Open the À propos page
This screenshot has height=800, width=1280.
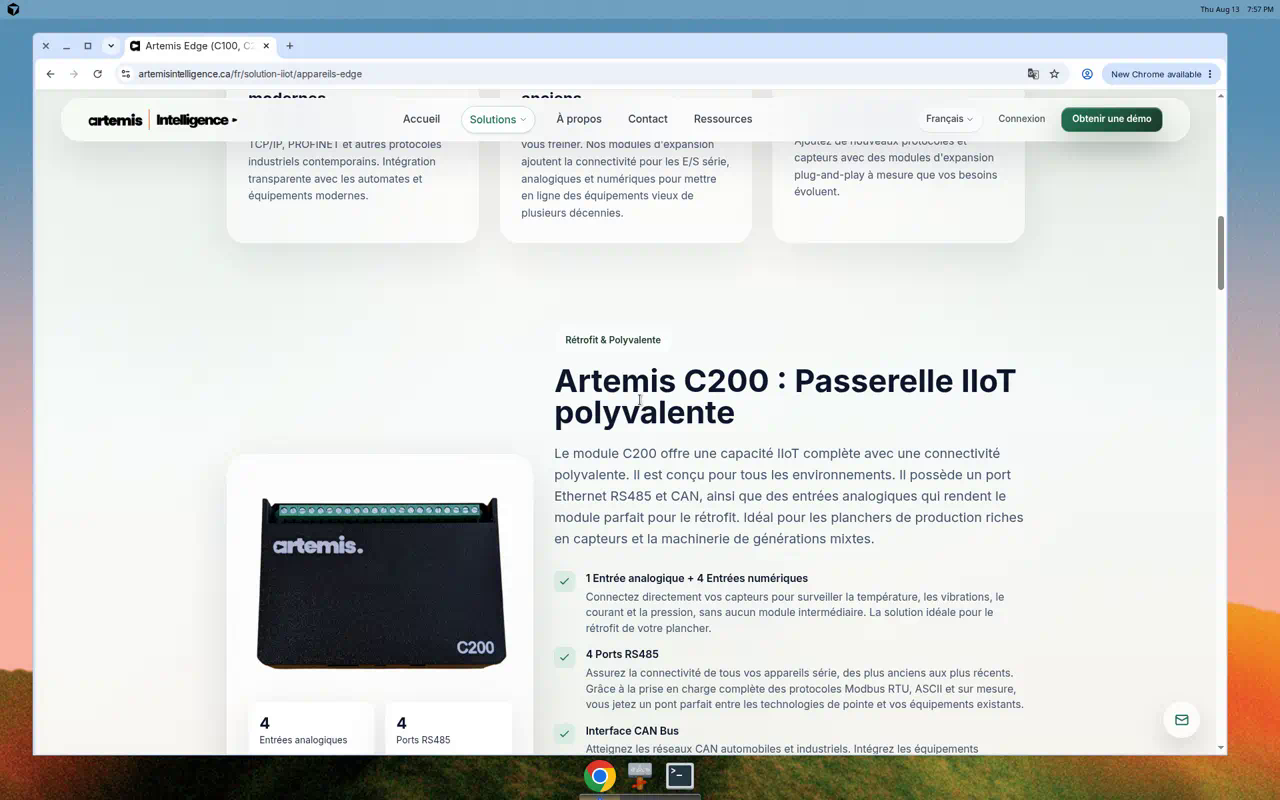[579, 119]
